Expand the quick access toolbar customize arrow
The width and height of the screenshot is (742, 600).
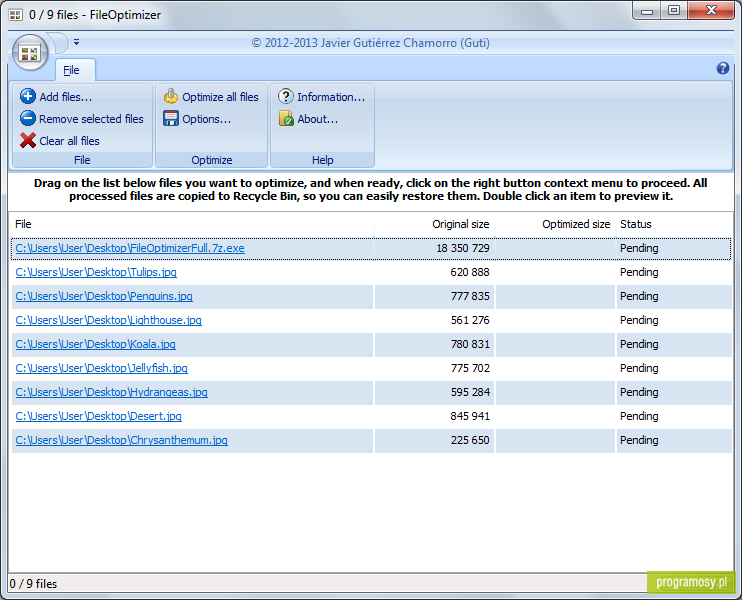[x=76, y=43]
